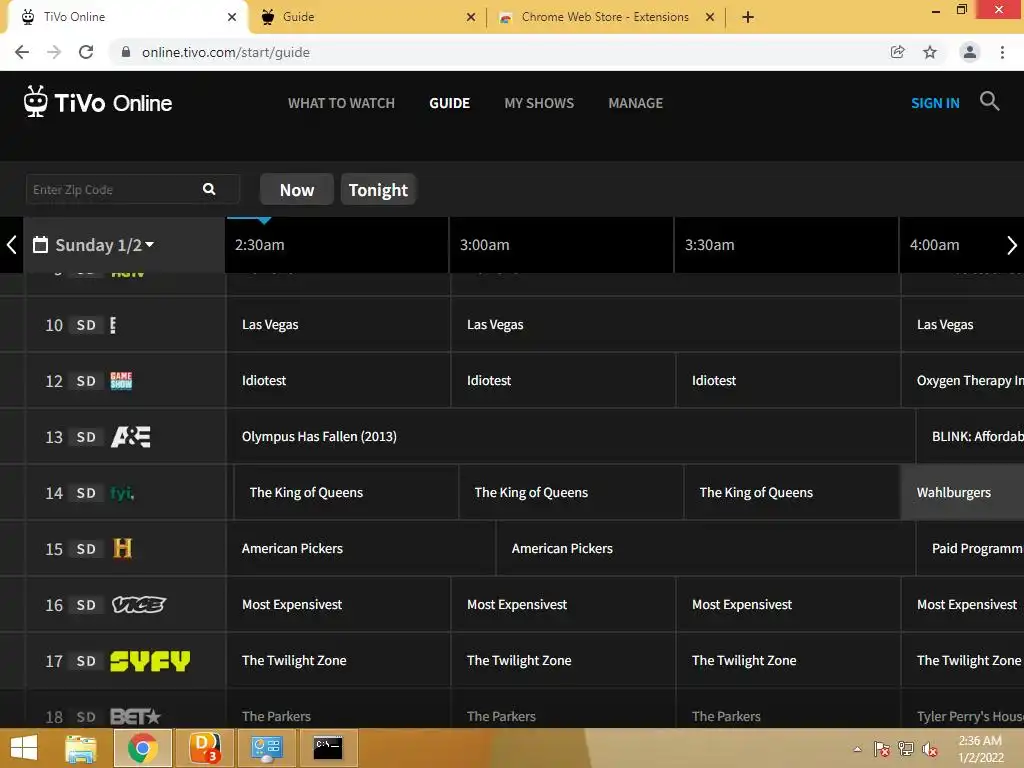Bookmark this page with the star
The width and height of the screenshot is (1024, 768).
930,52
